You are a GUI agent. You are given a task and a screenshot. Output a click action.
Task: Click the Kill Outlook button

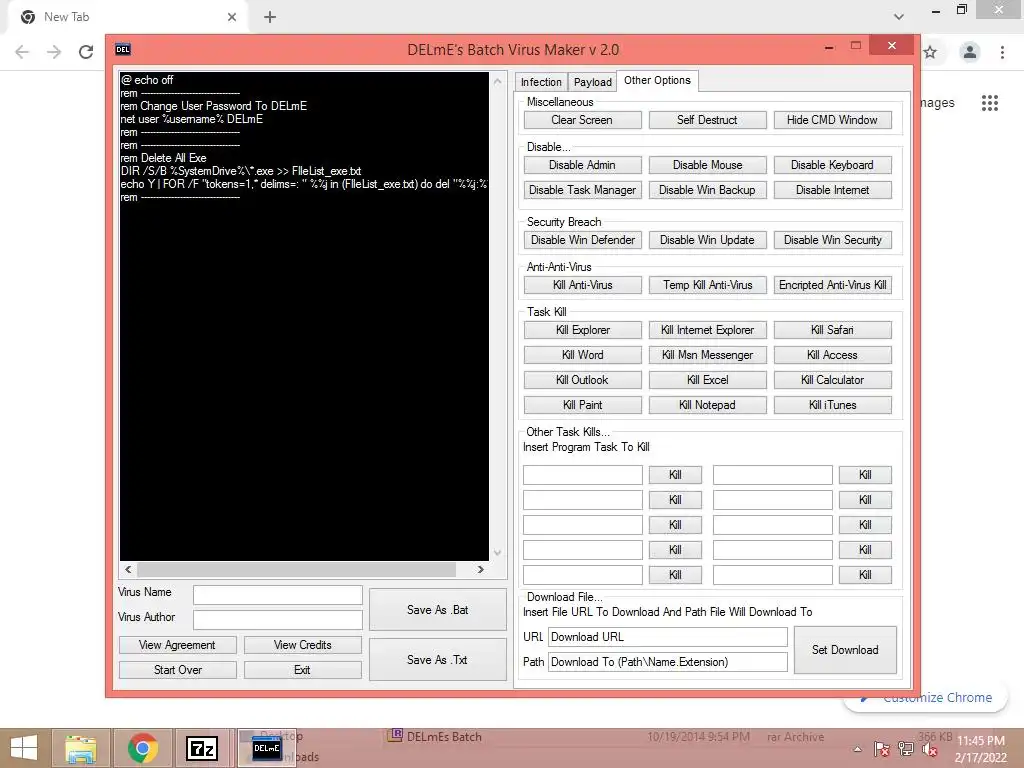coord(582,380)
